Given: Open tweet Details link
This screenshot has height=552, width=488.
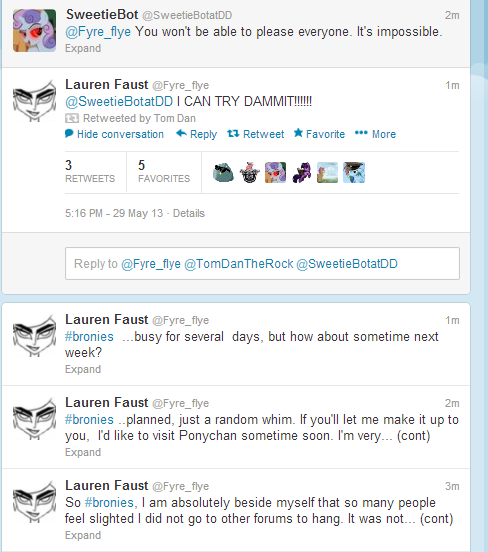Looking at the screenshot, I should (x=188, y=213).
